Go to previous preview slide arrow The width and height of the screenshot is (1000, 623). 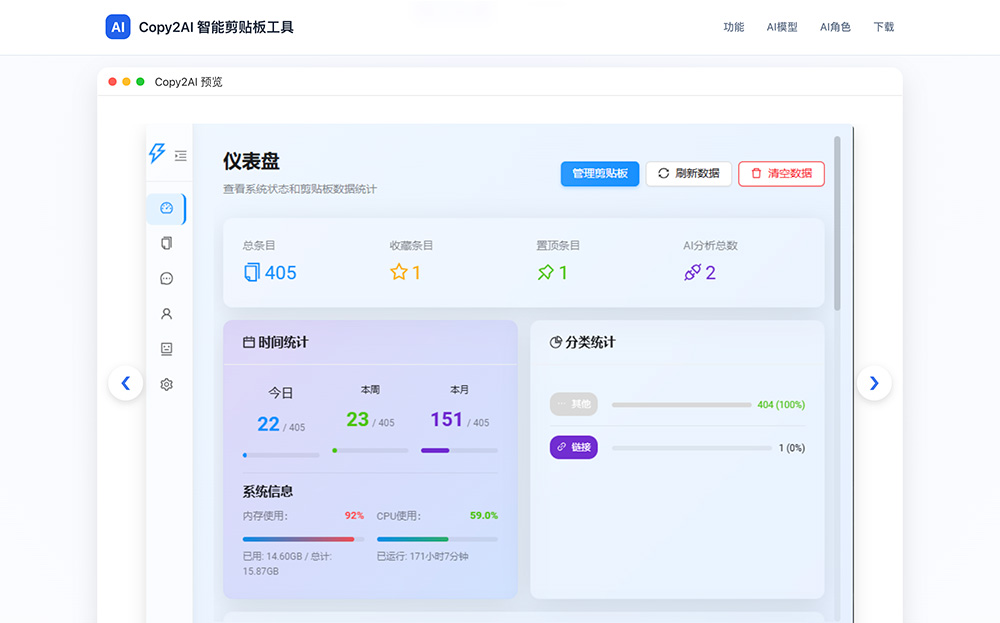pos(126,383)
